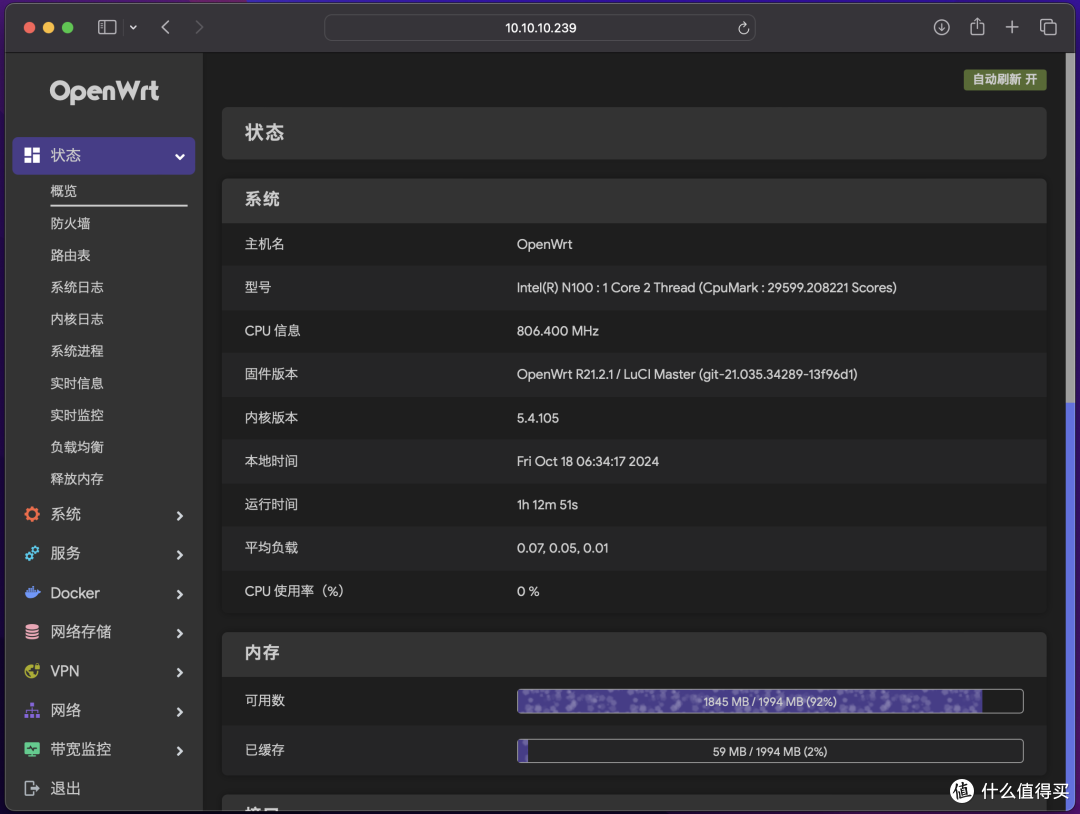Click the OpenWrt logo
This screenshot has width=1080, height=814.
click(104, 91)
